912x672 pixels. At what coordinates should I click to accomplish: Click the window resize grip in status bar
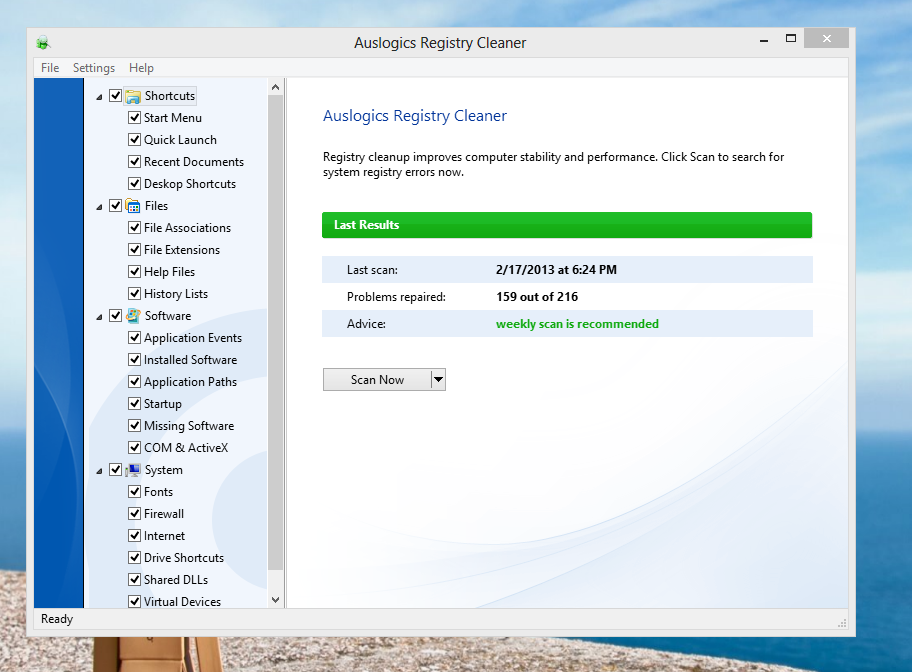842,623
